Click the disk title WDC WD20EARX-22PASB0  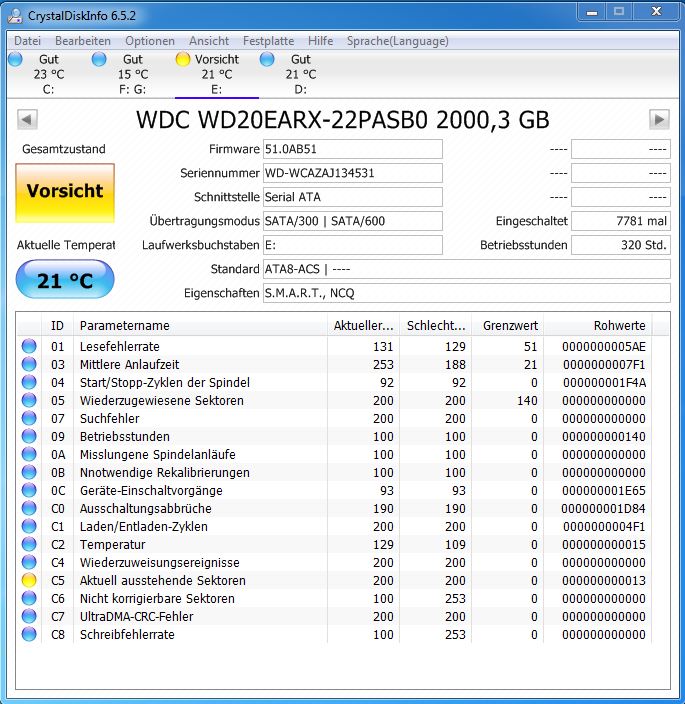click(x=342, y=119)
